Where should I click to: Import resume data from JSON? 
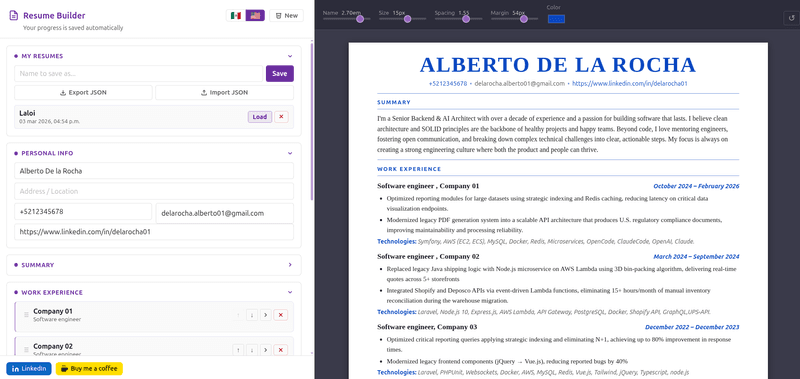(x=224, y=93)
